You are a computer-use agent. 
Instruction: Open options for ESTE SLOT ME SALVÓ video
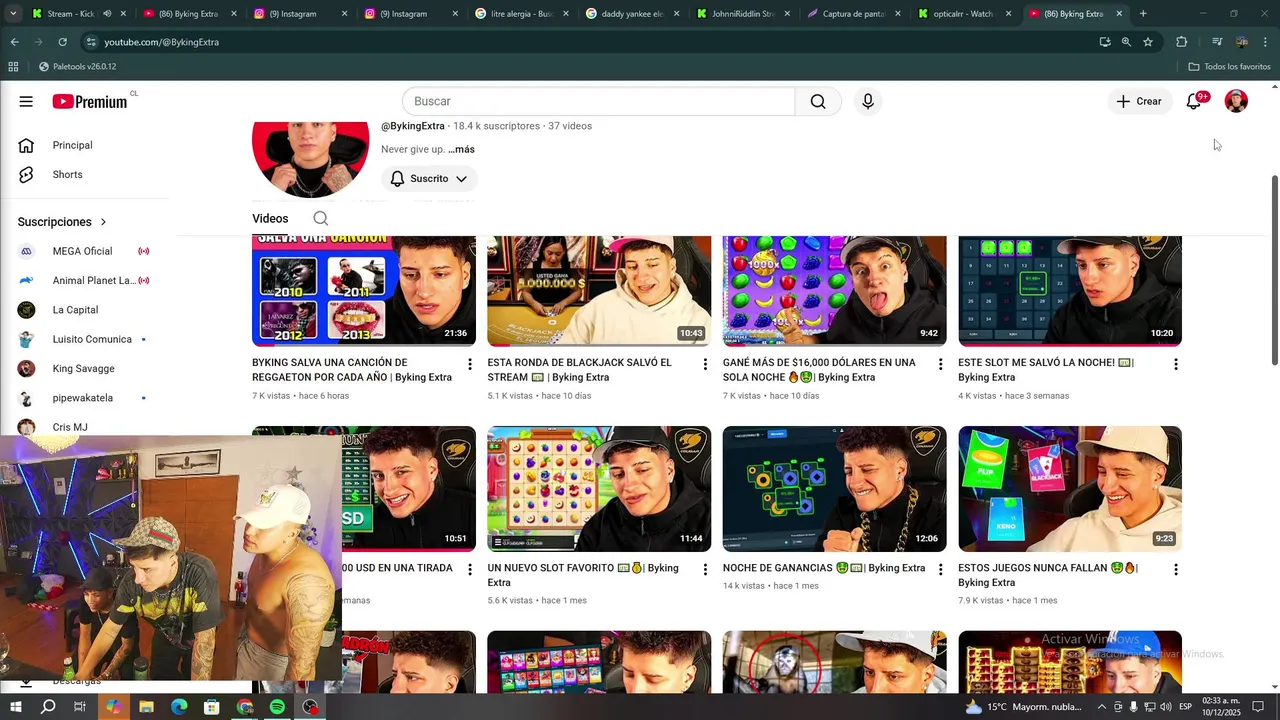1176,364
